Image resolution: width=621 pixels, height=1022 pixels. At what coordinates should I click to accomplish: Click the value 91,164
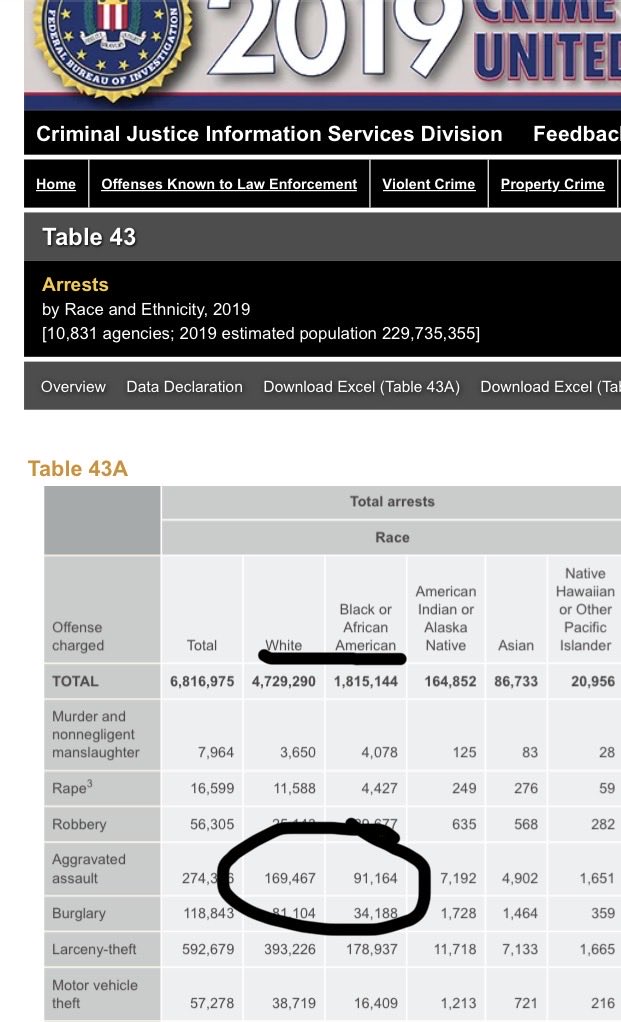point(375,878)
